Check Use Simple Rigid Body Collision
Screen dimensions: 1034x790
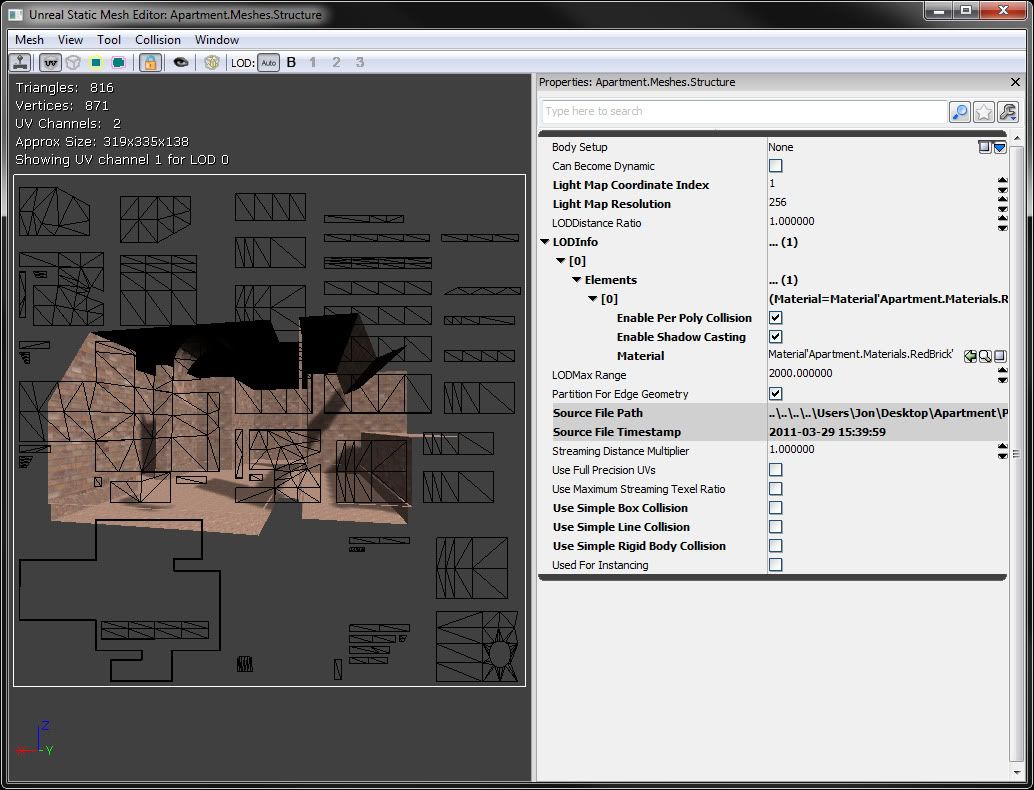click(776, 546)
